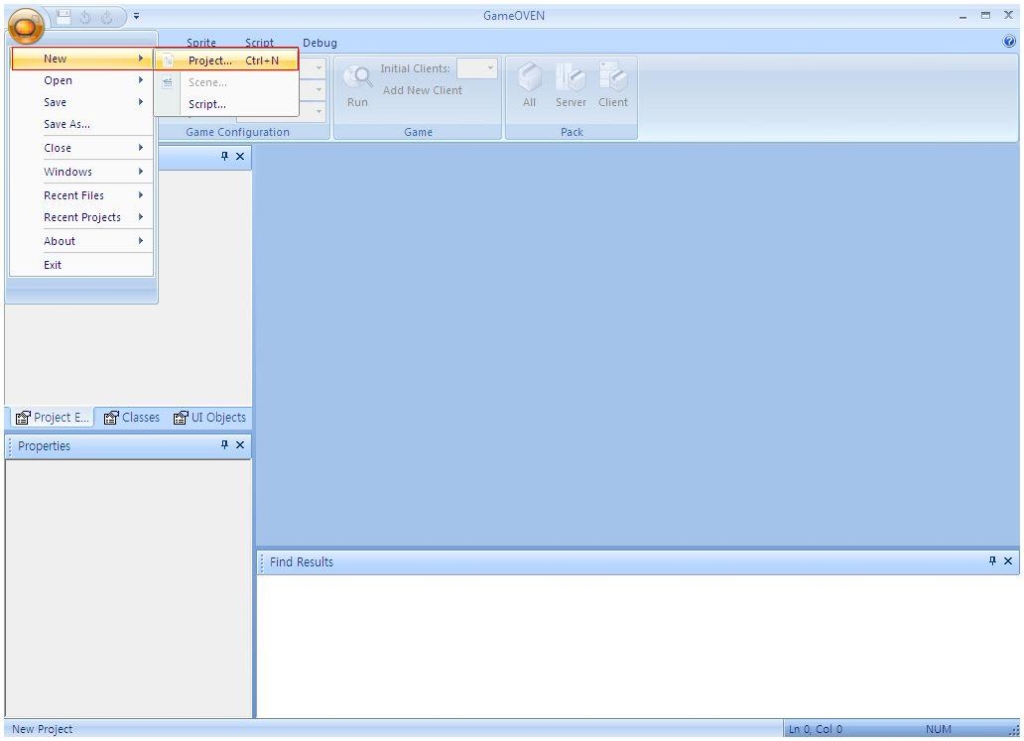Expand the Close submenu arrow
Viewport: 1024px width, 741px height.
[x=140, y=148]
